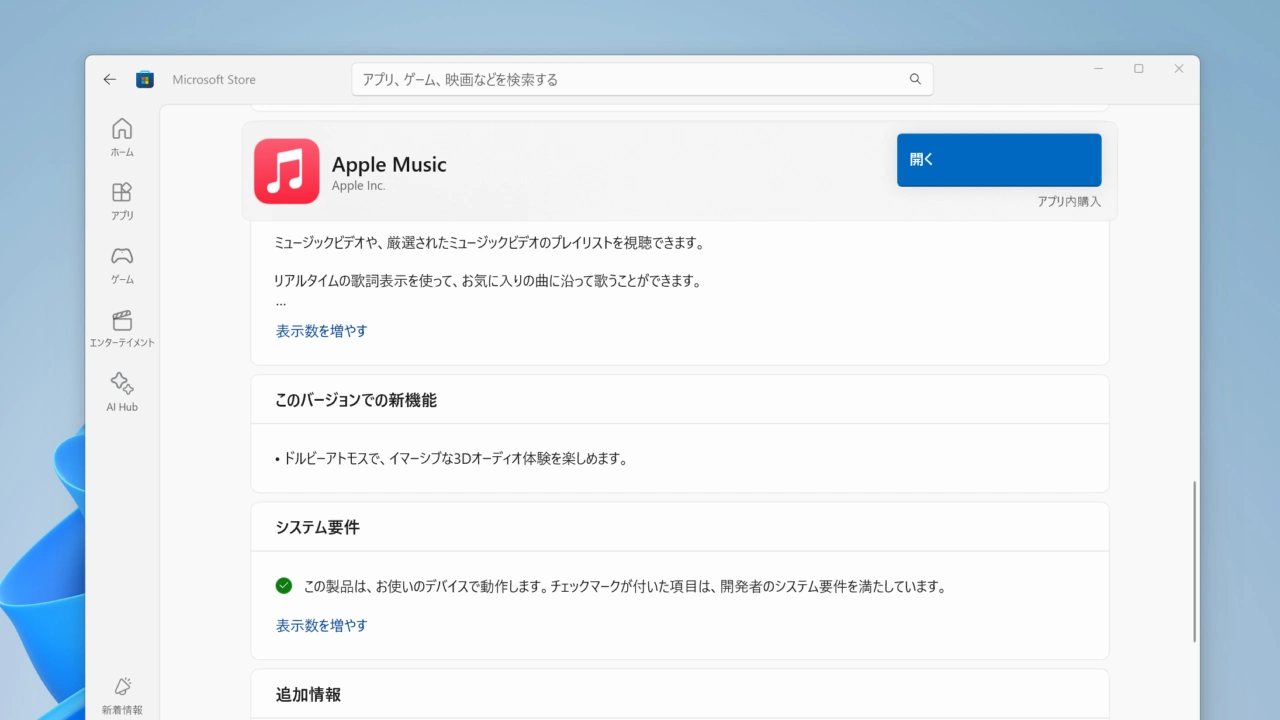Open the アプリ section in sidebar
The width and height of the screenshot is (1280, 720).
pyautogui.click(x=122, y=200)
